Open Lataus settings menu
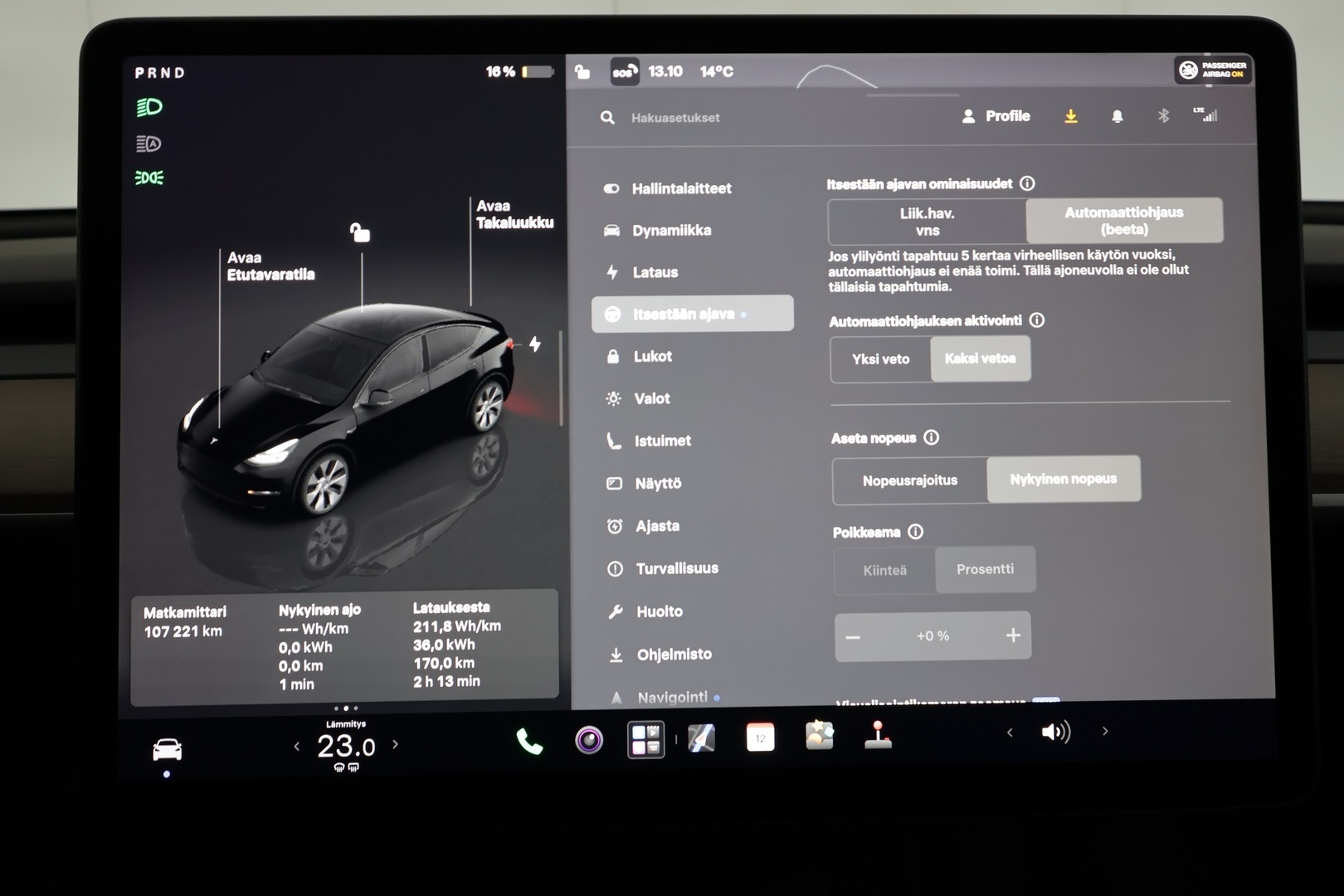Viewport: 1344px width, 896px height. (655, 272)
